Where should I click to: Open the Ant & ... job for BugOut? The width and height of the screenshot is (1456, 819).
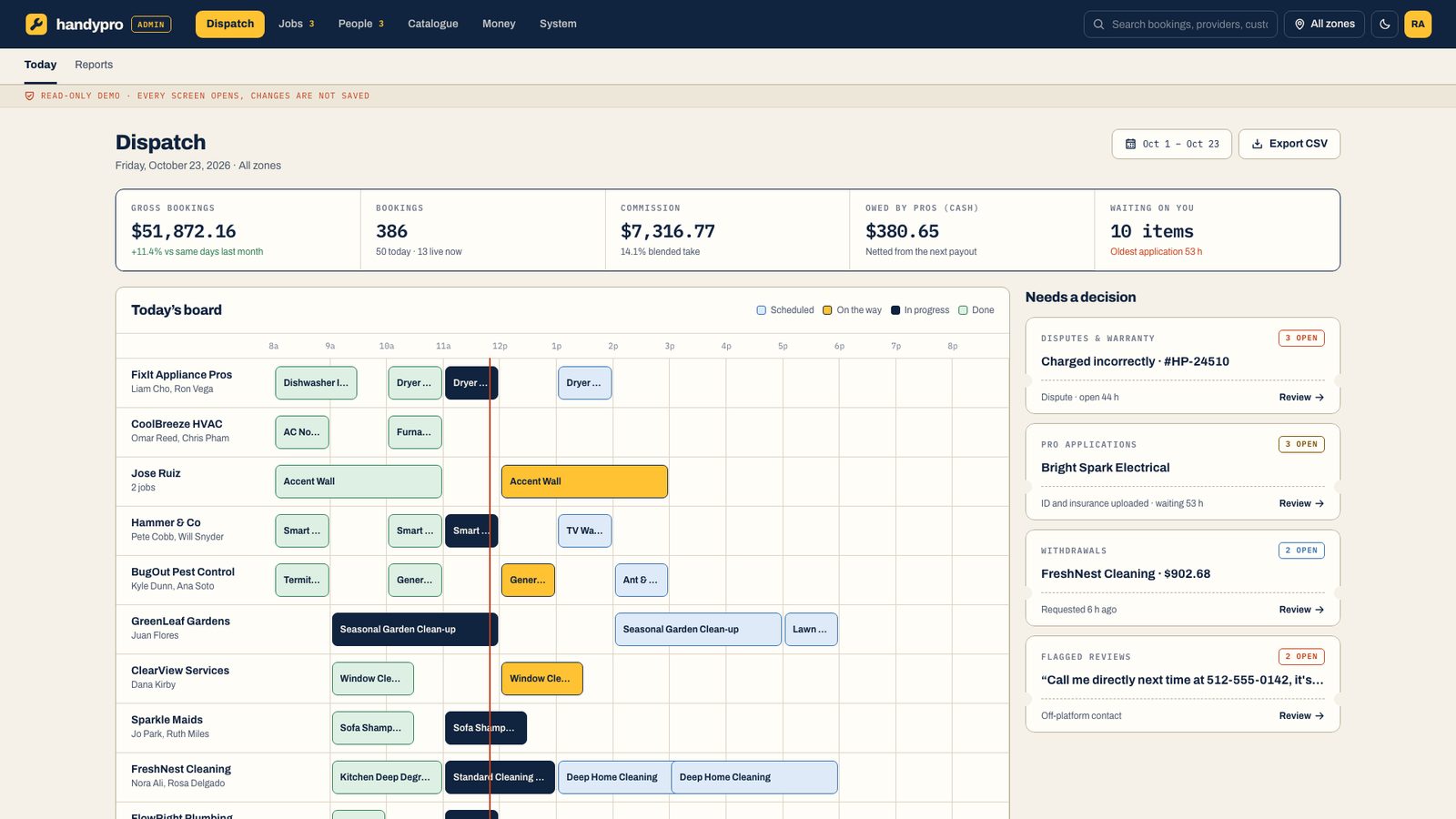click(642, 580)
